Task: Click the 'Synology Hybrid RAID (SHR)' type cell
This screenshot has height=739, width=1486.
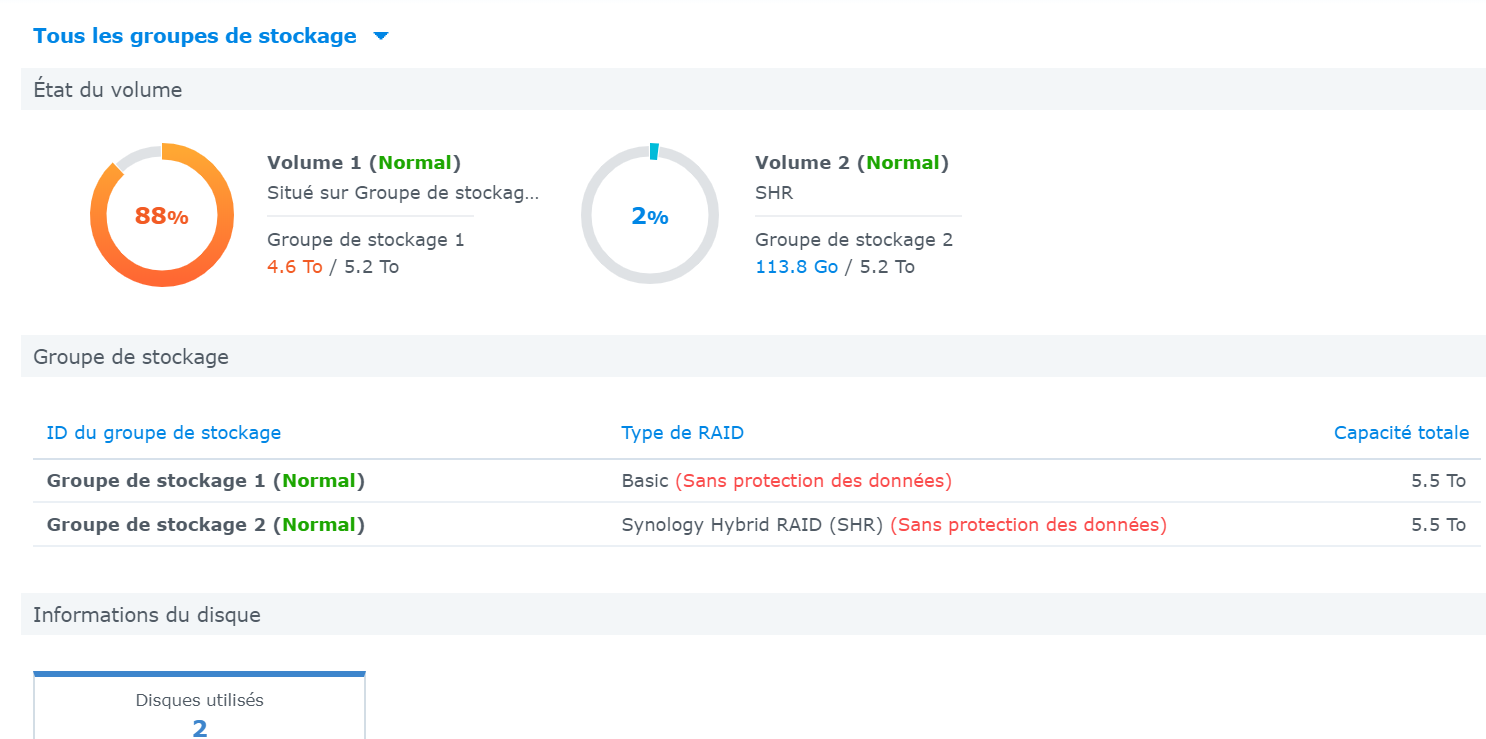Action: (752, 525)
